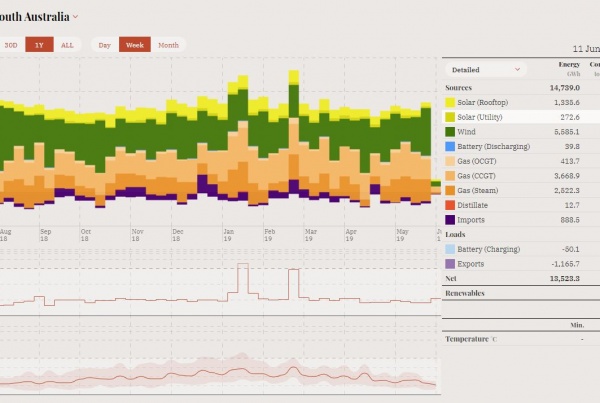Set interval to Day
Image resolution: width=600 pixels, height=403 pixels.
pyautogui.click(x=104, y=45)
